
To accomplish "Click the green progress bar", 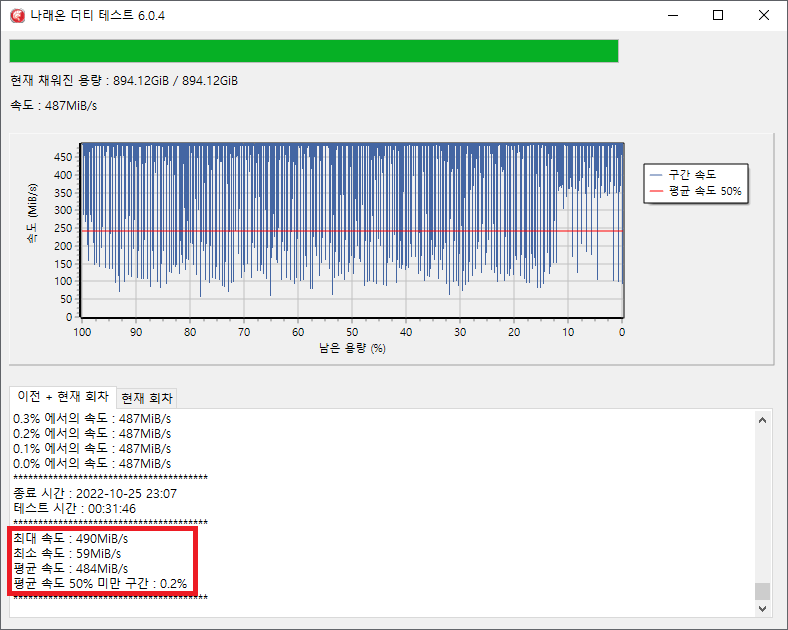I will pyautogui.click(x=314, y=51).
